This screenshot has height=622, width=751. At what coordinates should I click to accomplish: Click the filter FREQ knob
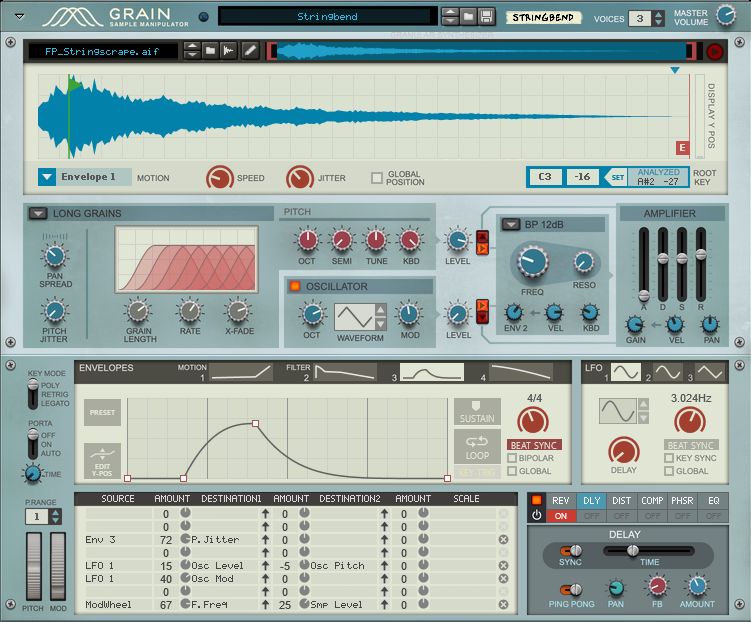tap(532, 262)
